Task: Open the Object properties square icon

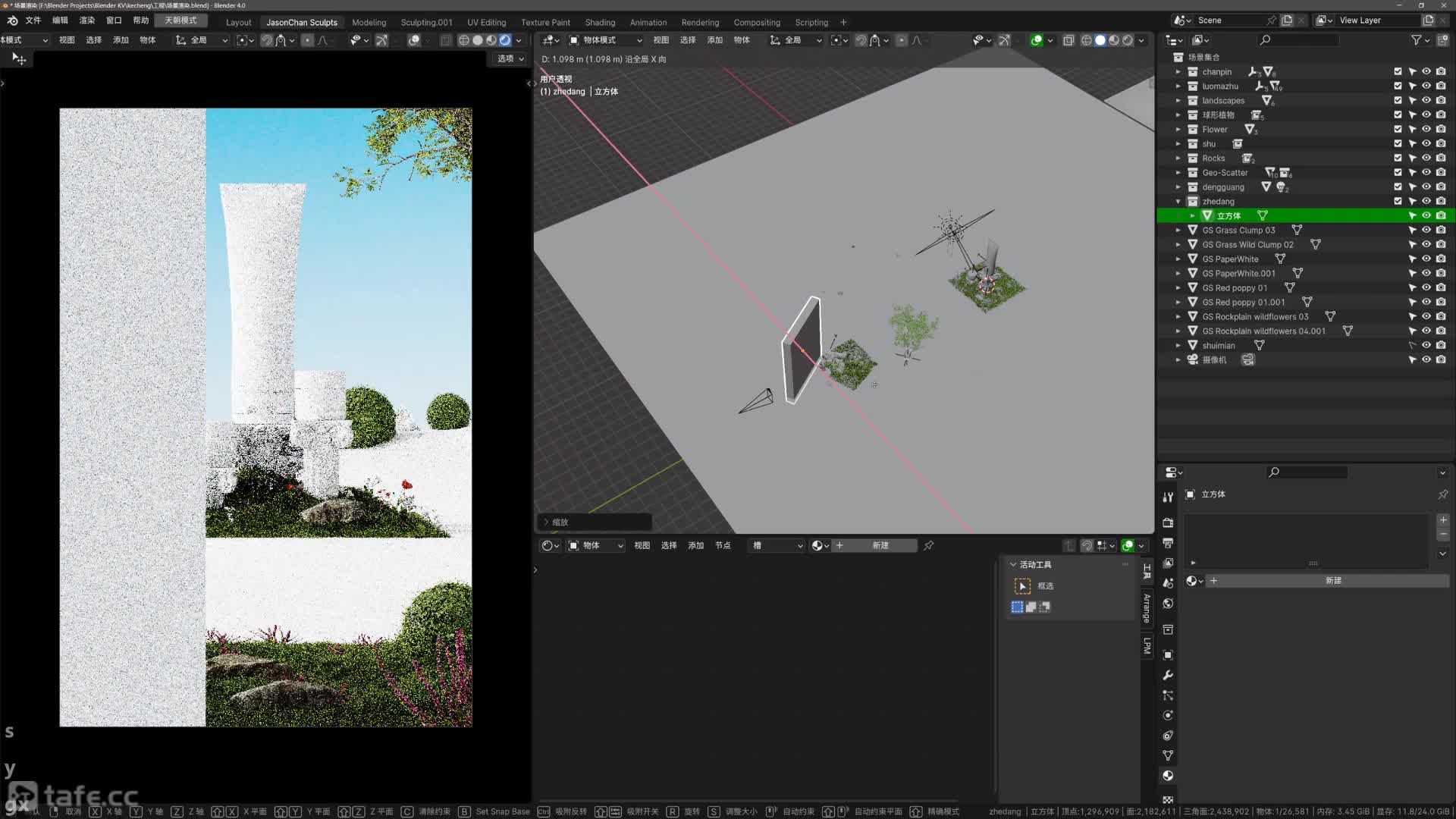Action: point(1168,654)
